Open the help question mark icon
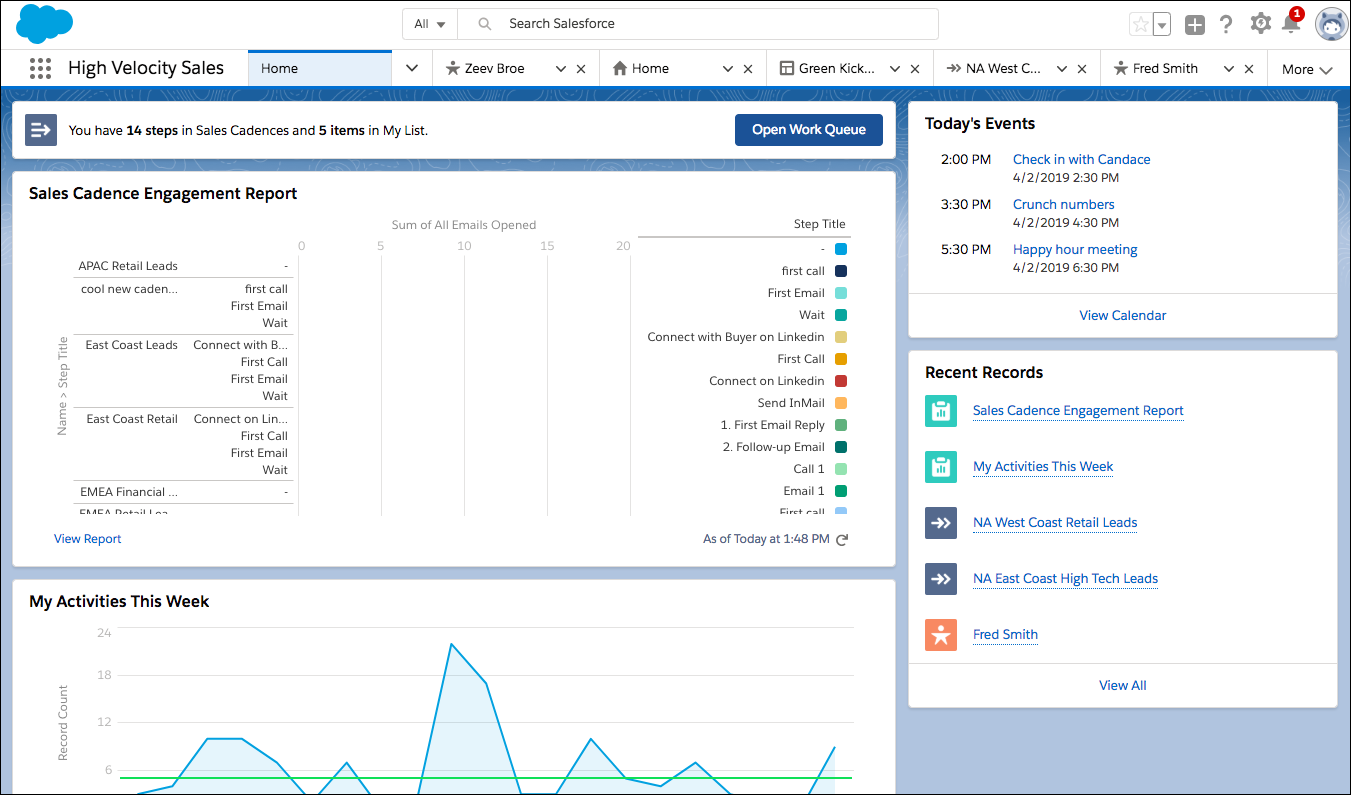The width and height of the screenshot is (1351, 795). [1226, 24]
